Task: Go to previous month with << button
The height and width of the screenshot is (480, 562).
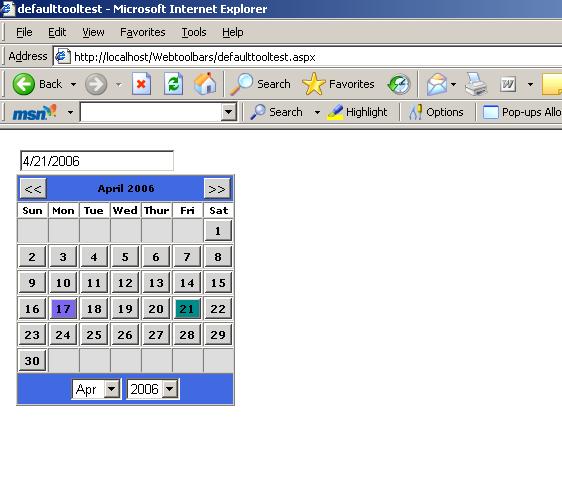Action: tap(33, 189)
